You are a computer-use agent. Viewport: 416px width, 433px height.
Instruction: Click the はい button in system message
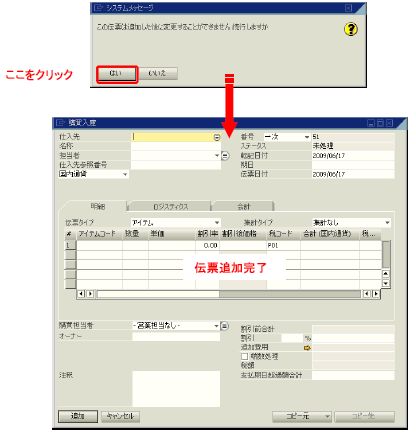(x=117, y=74)
